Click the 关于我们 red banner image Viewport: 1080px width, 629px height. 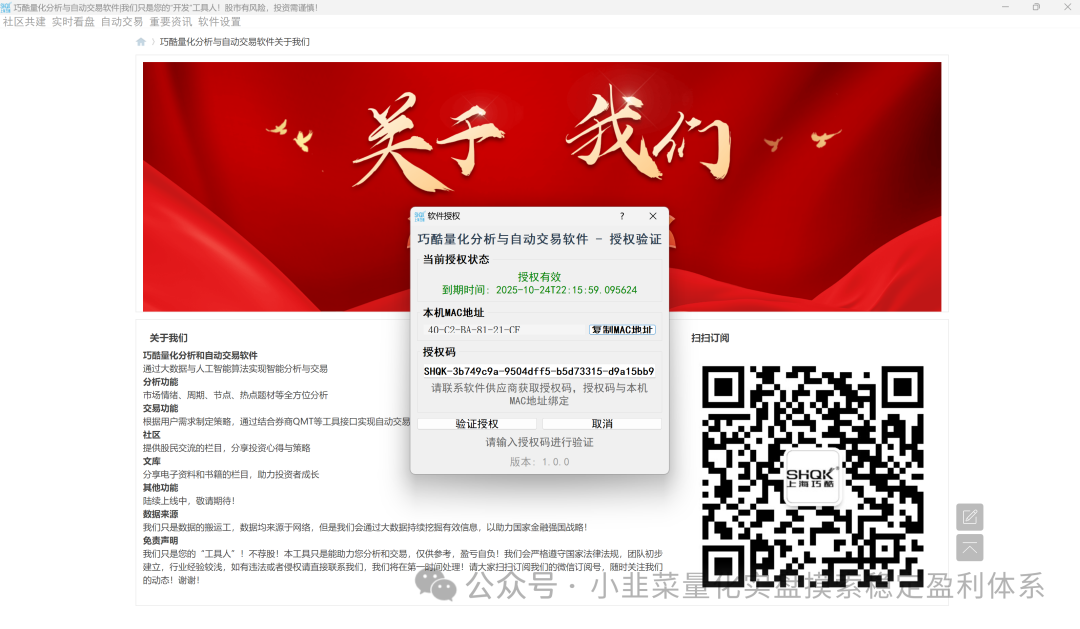542,187
